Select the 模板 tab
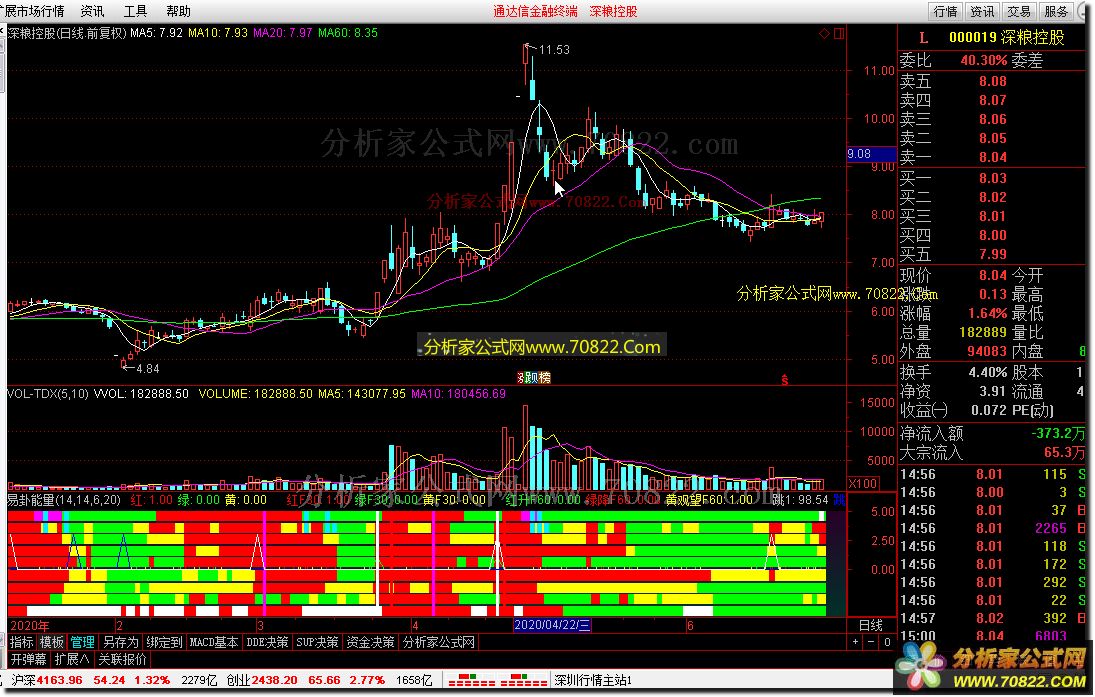The width and height of the screenshot is (1095, 697). click(52, 643)
